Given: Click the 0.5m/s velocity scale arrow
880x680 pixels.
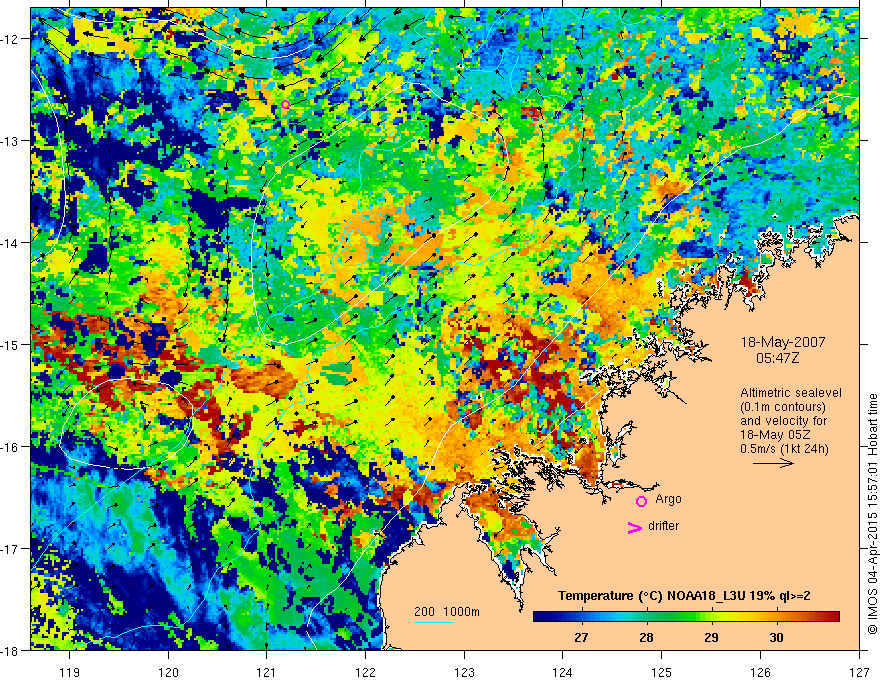Looking at the screenshot, I should click(x=773, y=463).
